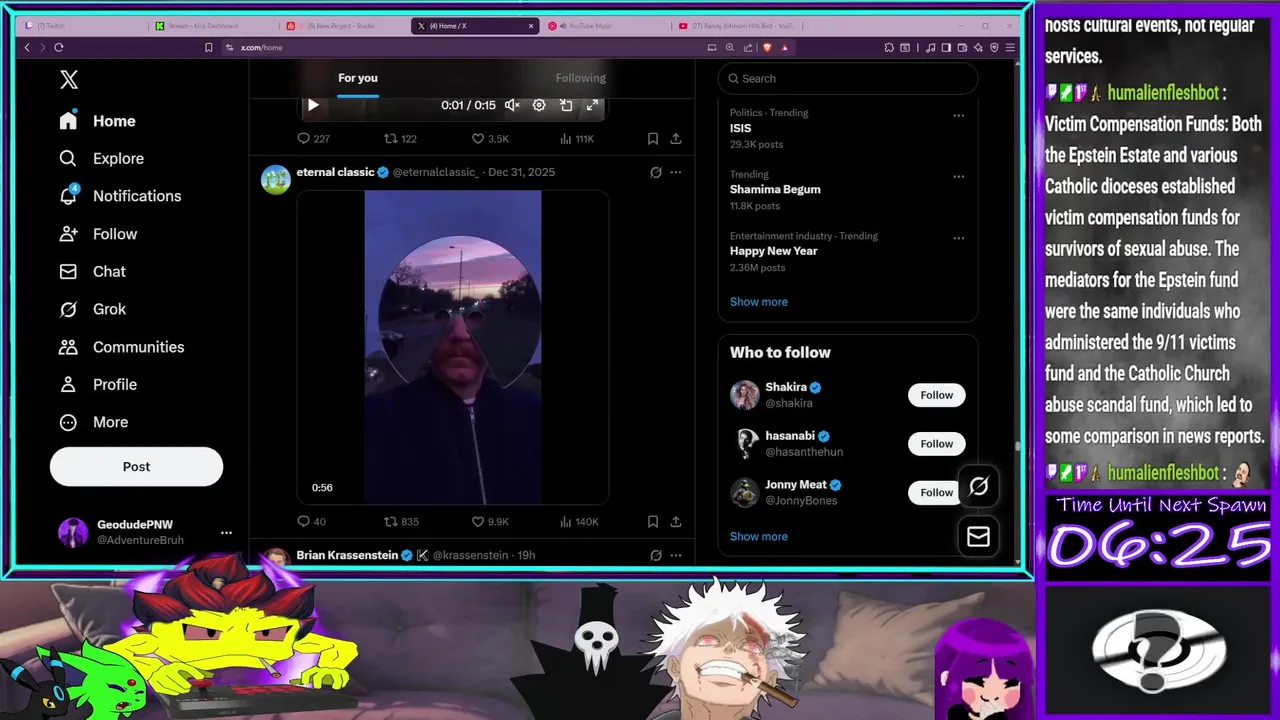Image resolution: width=1280 pixels, height=720 pixels.
Task: View analytics on the 111K views post
Action: pyautogui.click(x=577, y=139)
